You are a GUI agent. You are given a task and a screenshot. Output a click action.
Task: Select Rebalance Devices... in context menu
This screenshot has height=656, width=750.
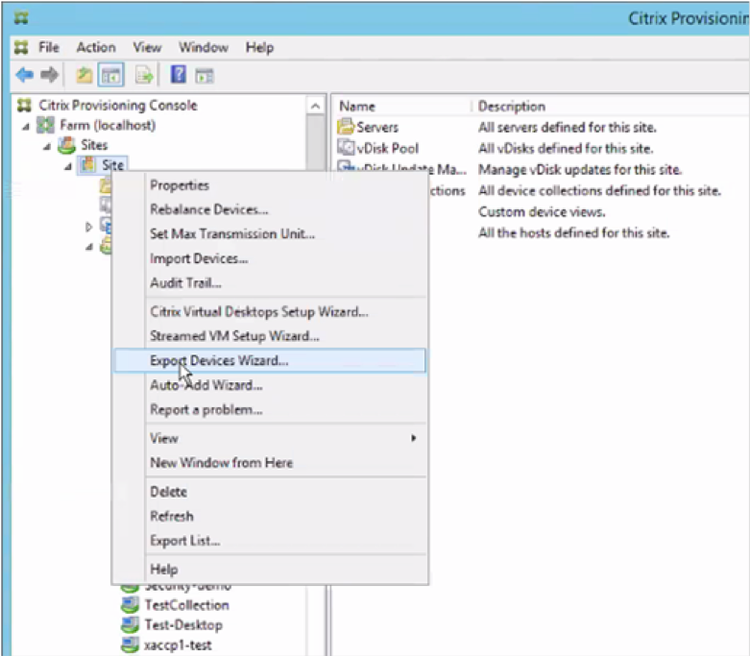270,210
